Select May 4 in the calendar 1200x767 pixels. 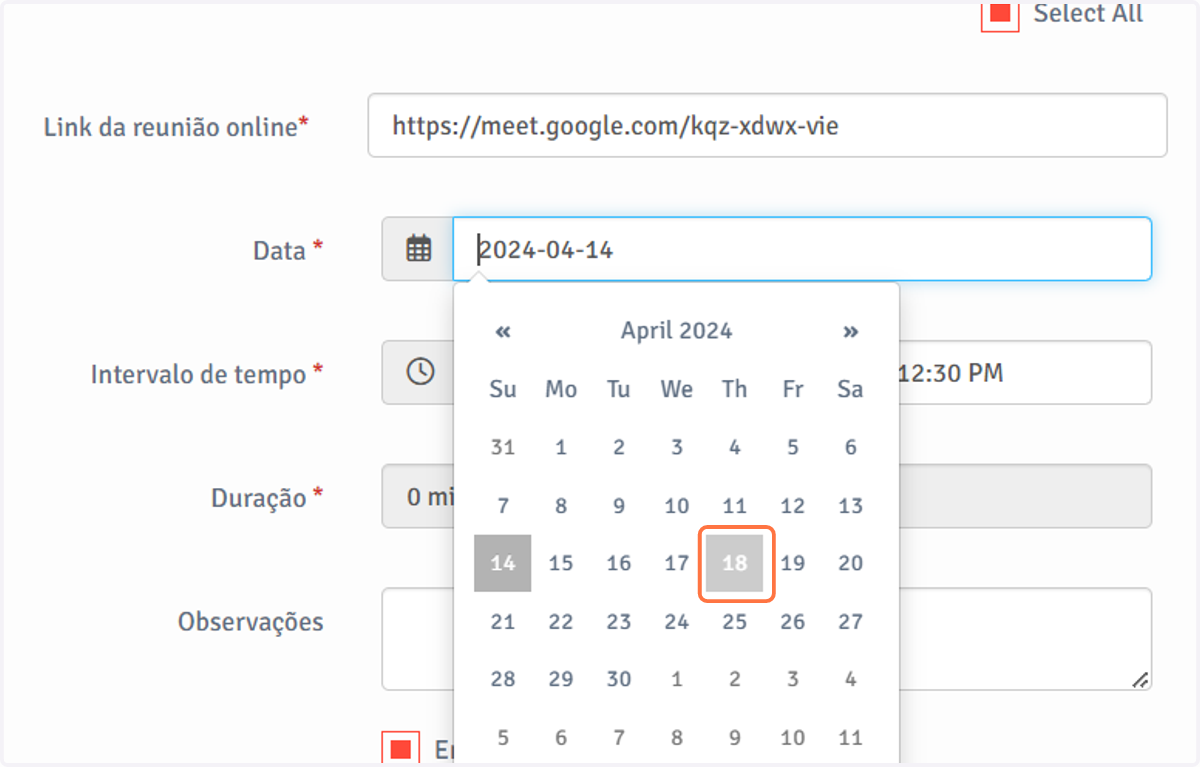[851, 679]
